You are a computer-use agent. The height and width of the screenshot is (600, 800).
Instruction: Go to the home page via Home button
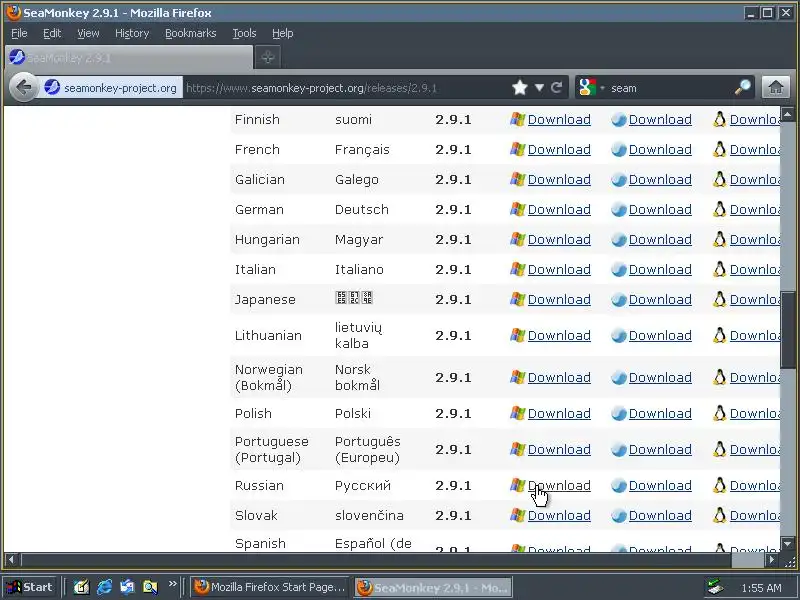point(776,87)
